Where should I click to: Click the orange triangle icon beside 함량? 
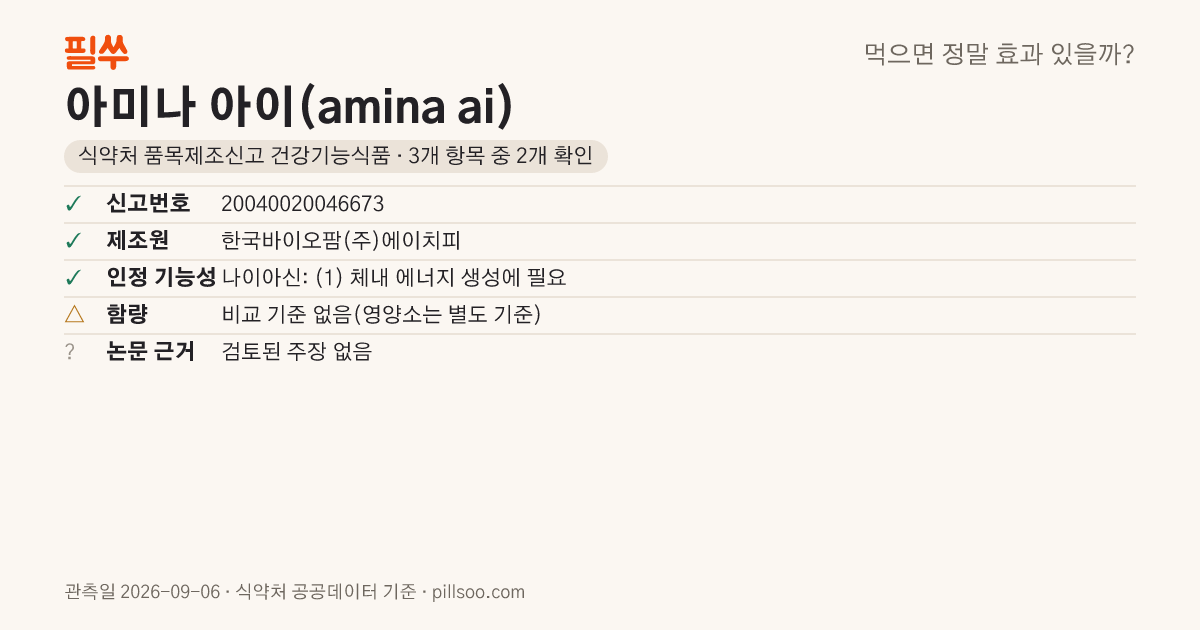point(74,315)
